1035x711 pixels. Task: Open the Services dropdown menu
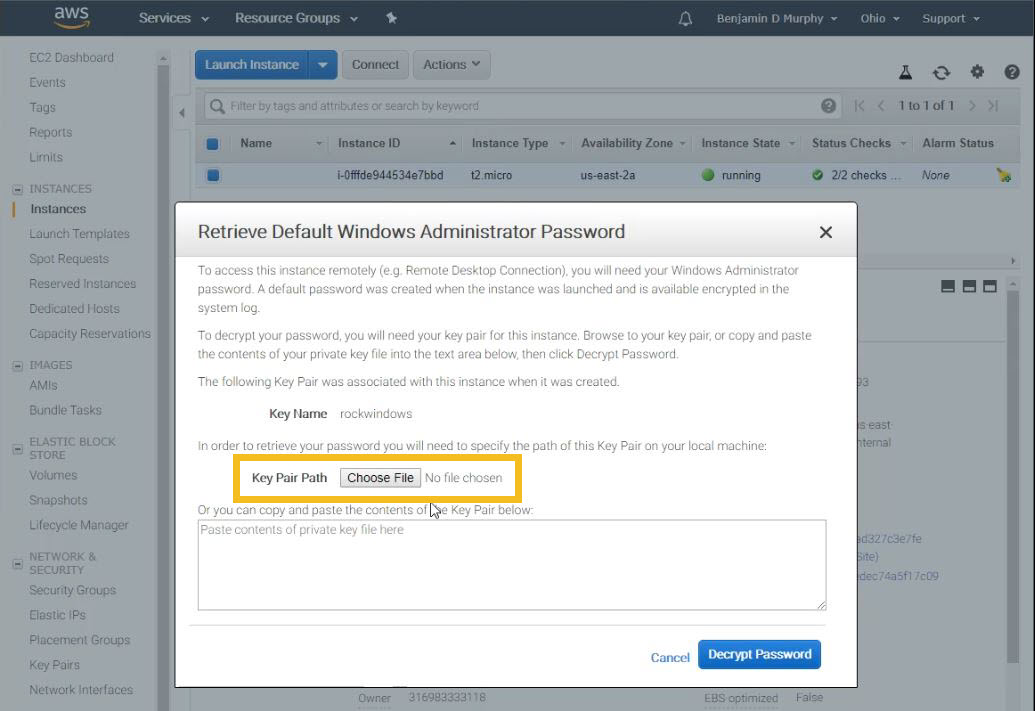point(174,18)
